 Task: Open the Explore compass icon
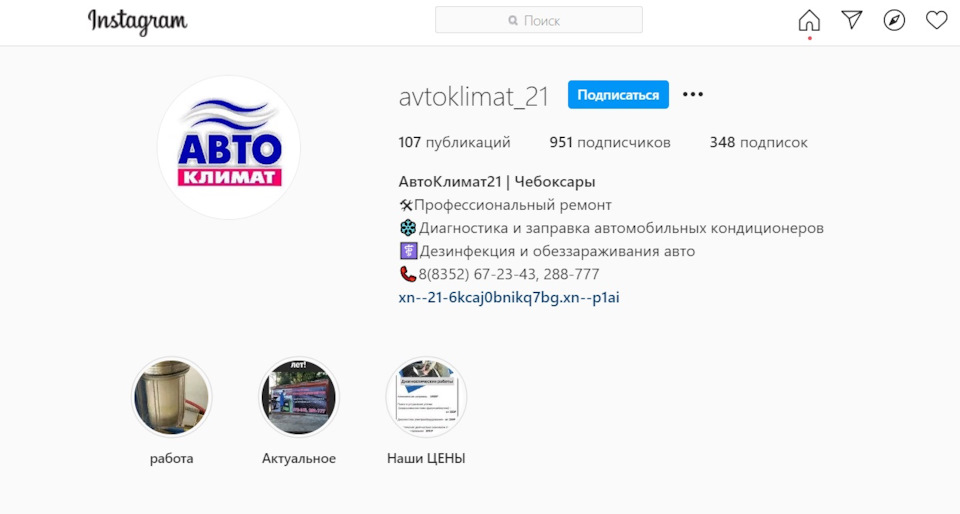pyautogui.click(x=894, y=20)
